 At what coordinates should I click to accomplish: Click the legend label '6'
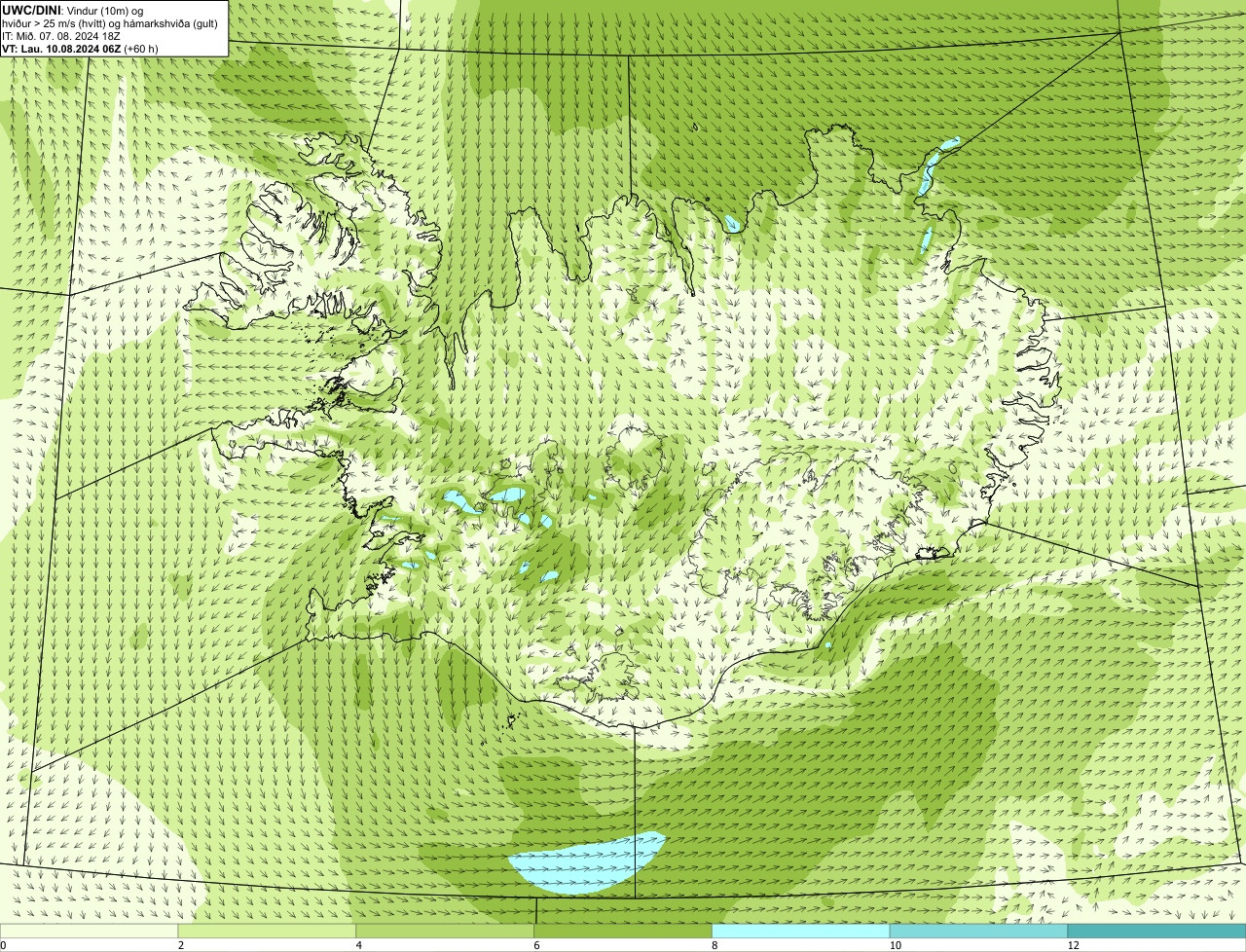(x=537, y=945)
